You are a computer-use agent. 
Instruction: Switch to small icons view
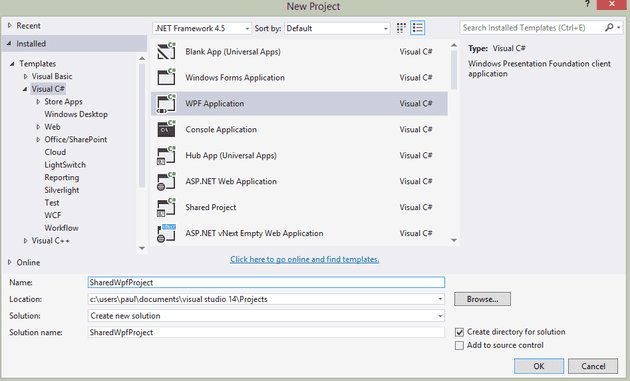click(401, 28)
